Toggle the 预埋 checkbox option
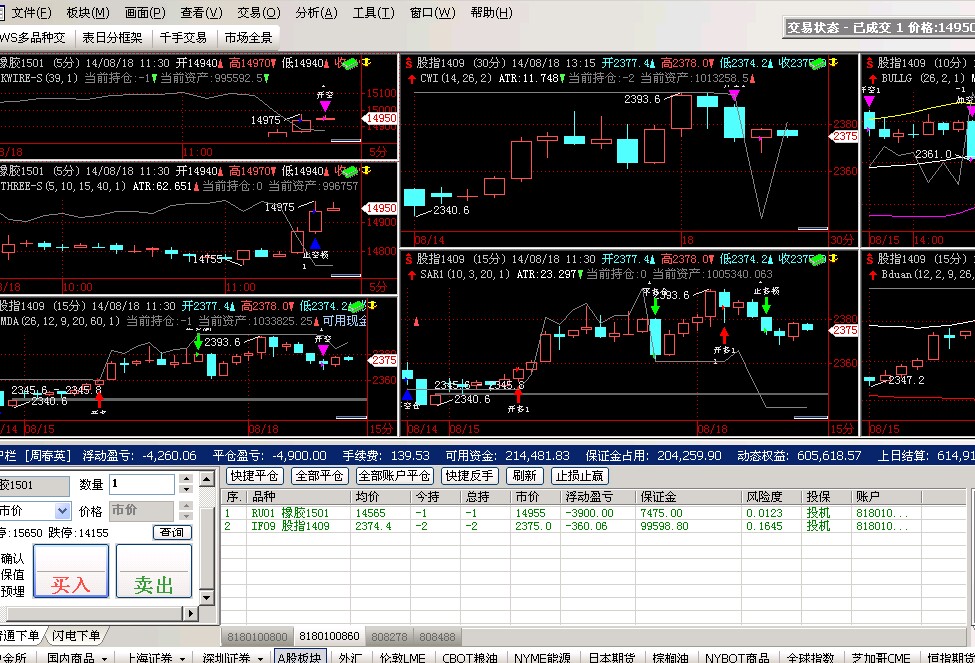 (x=13, y=591)
